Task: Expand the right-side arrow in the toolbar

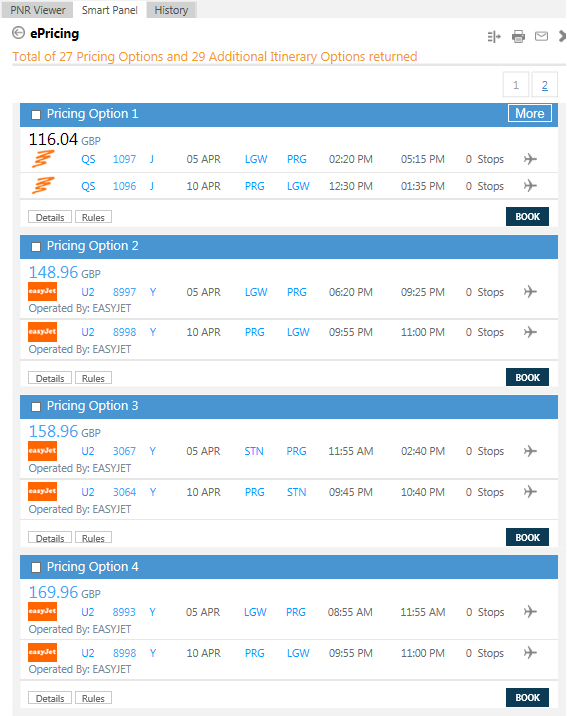Action: pos(562,36)
